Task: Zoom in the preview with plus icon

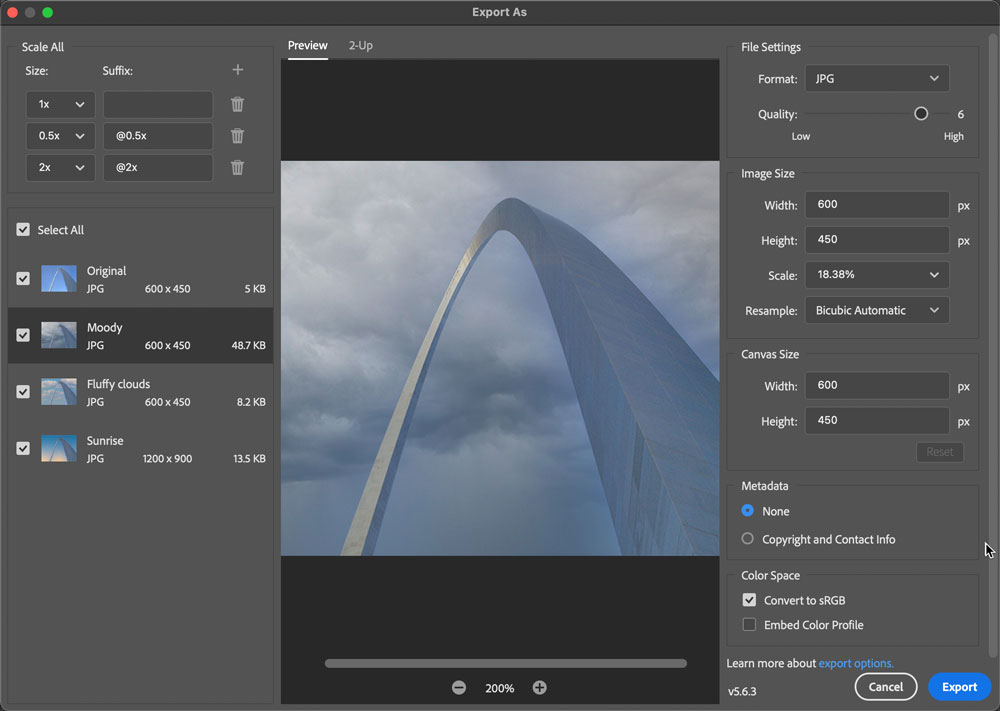Action: [540, 688]
